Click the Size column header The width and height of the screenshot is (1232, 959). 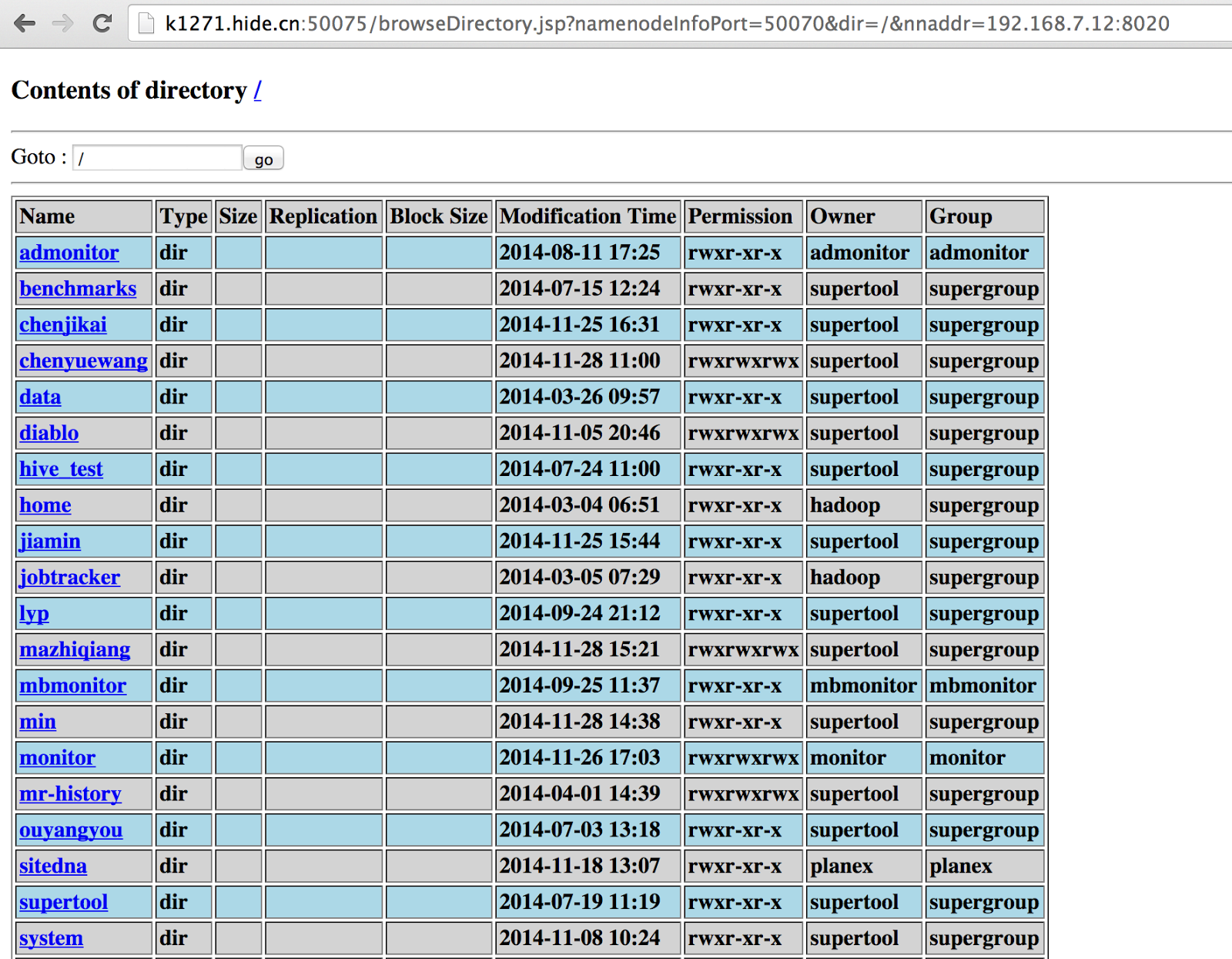click(239, 216)
